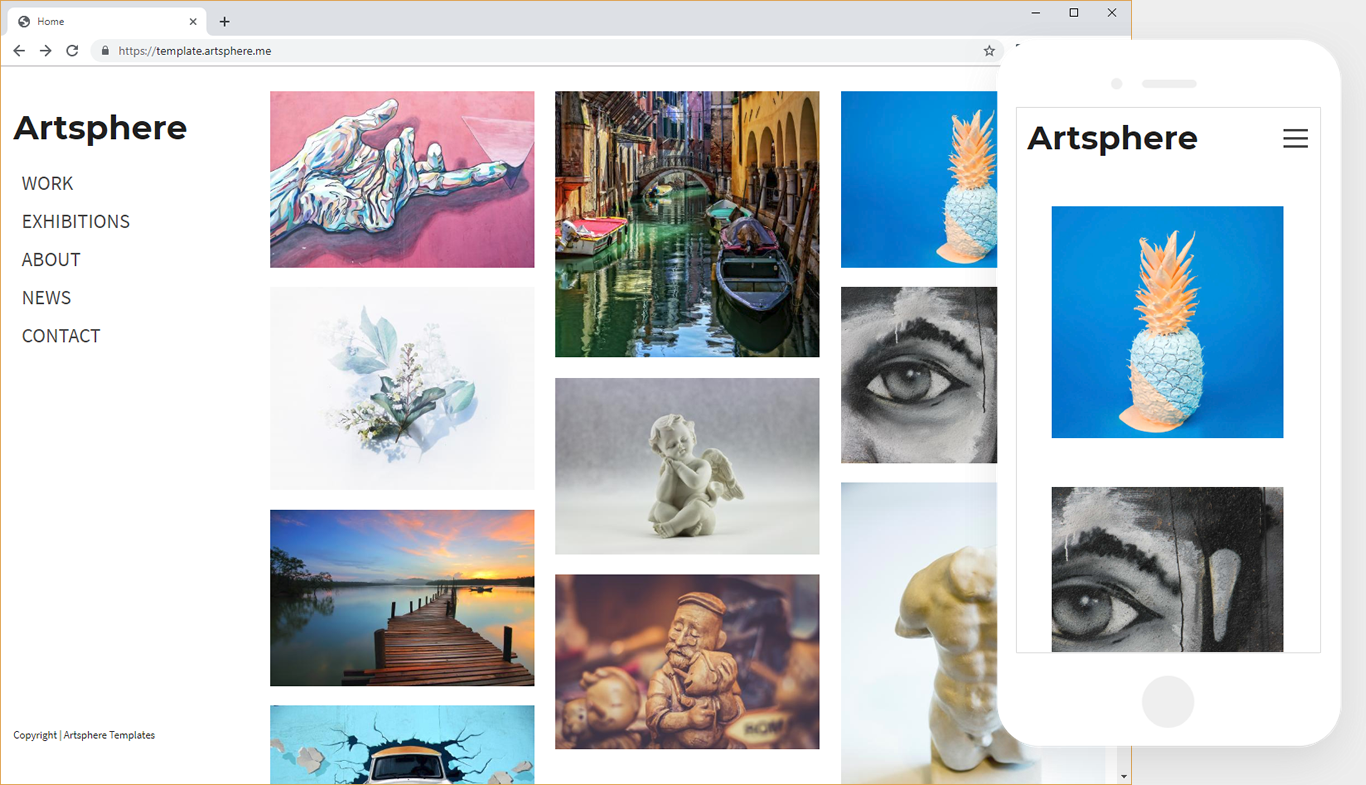Click the scrollbar down arrow
The image size is (1366, 785).
1124,776
